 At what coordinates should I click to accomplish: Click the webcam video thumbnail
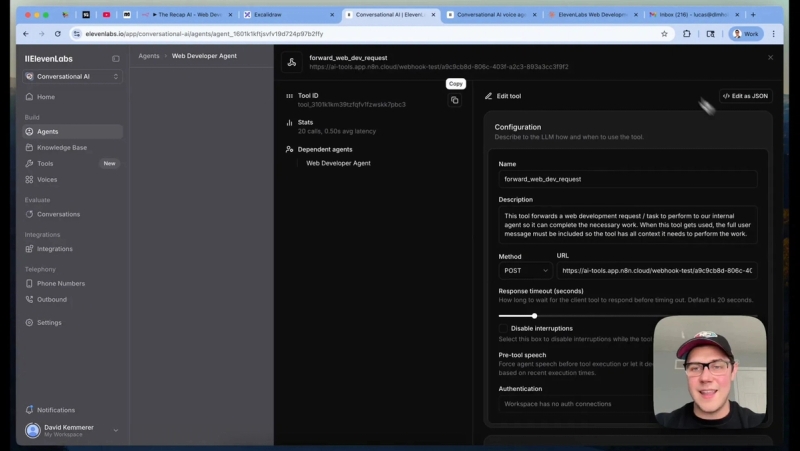pos(710,372)
